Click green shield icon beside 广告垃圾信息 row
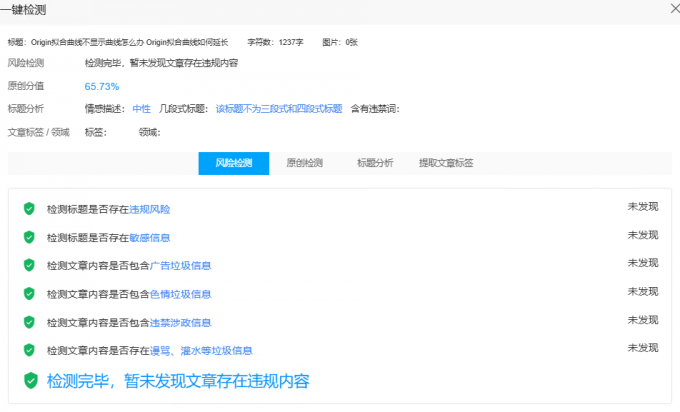Viewport: 680px width, 412px height. tap(29, 265)
